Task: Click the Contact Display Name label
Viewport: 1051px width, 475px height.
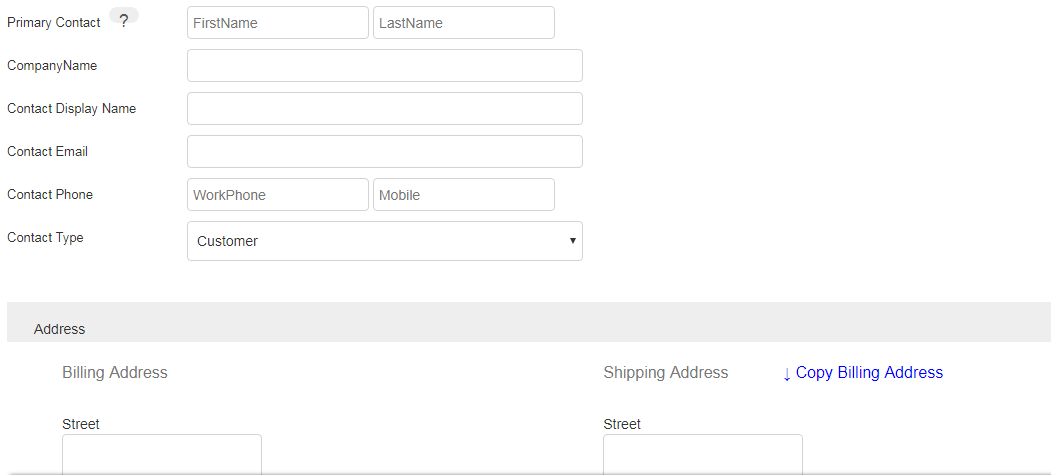Action: [x=71, y=109]
